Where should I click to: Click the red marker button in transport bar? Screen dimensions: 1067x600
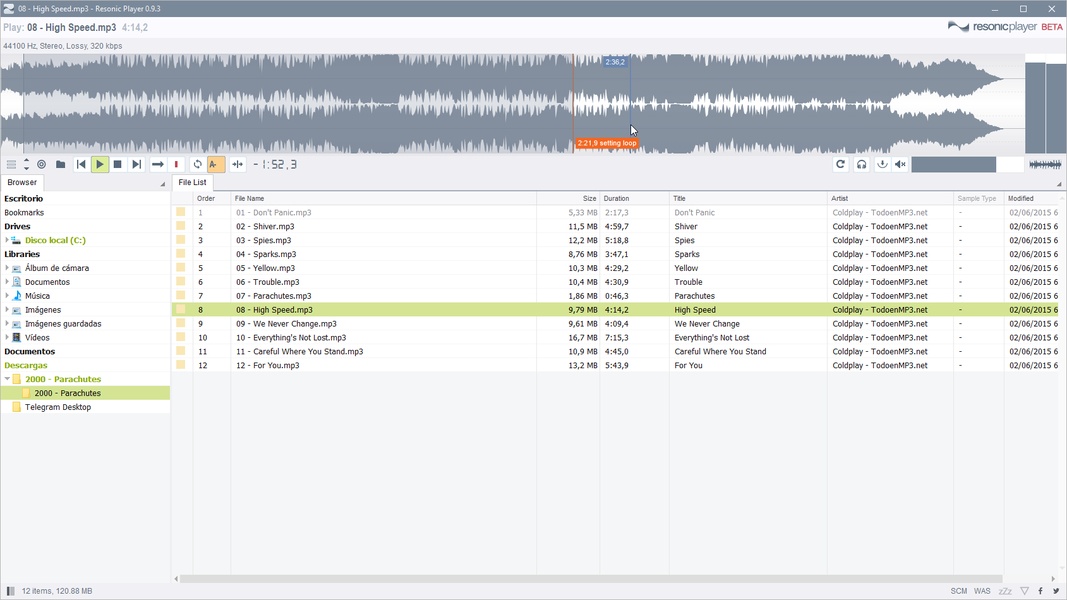tap(176, 164)
